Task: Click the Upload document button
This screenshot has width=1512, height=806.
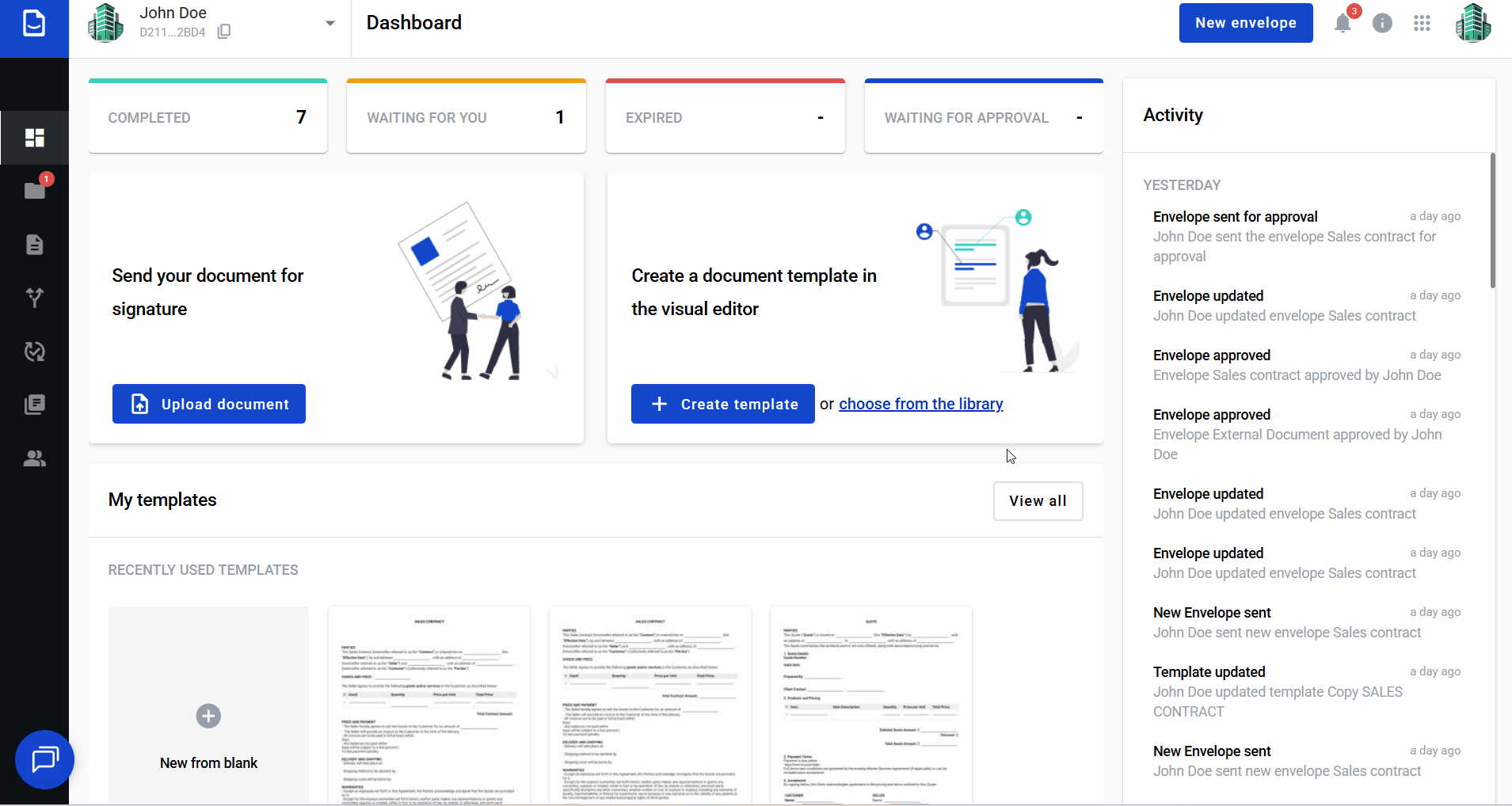Action: tap(209, 404)
